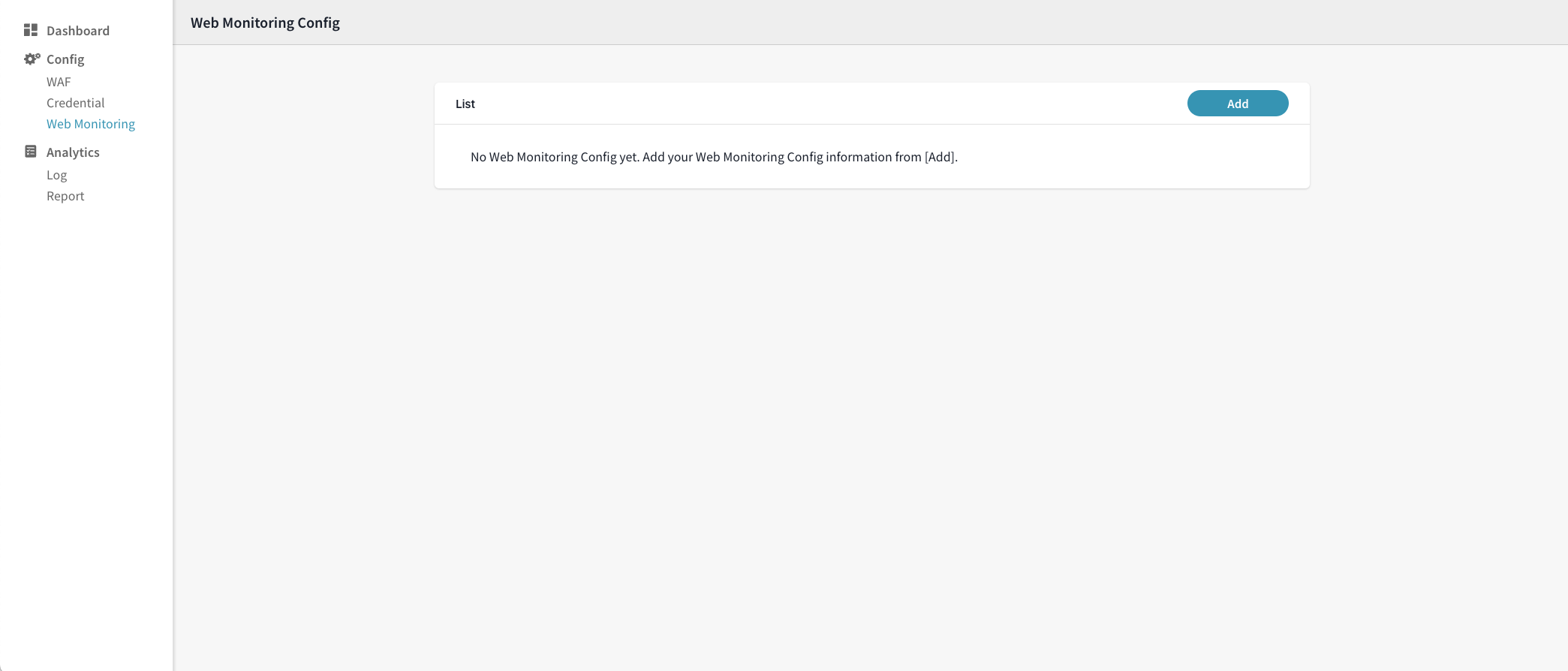Select the Analytics section label

73,152
